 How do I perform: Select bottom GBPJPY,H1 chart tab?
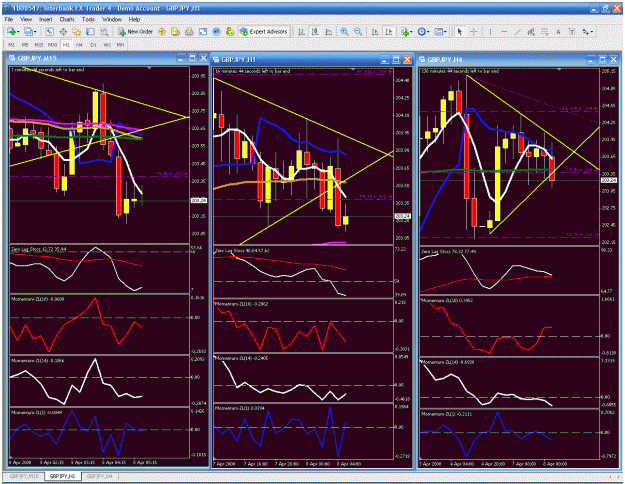[x=63, y=476]
